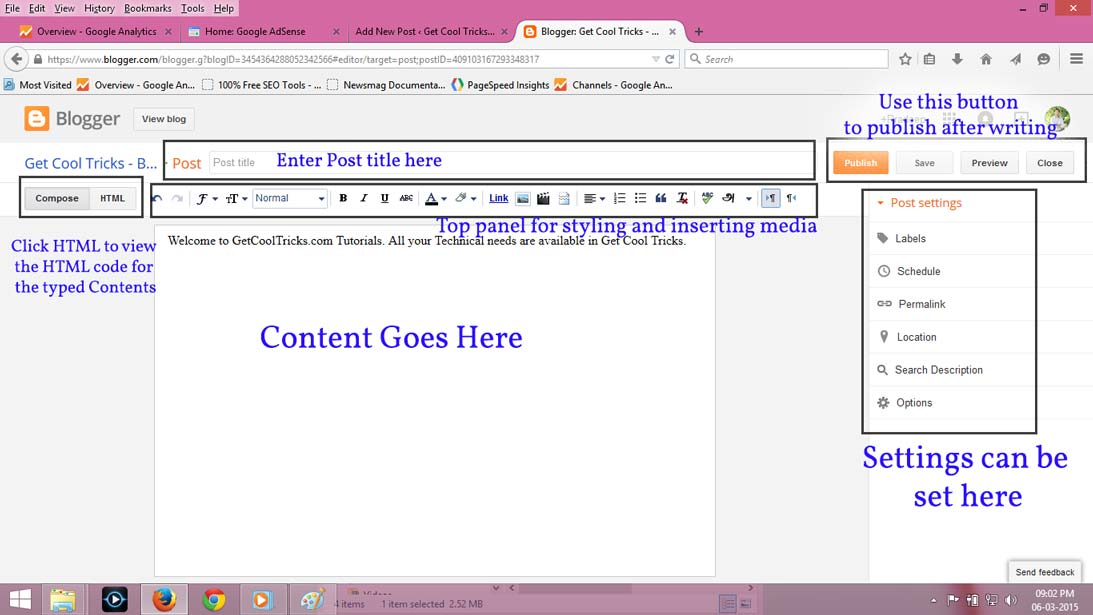Open the highlight background color picker
The image size is (1093, 615).
[465, 199]
